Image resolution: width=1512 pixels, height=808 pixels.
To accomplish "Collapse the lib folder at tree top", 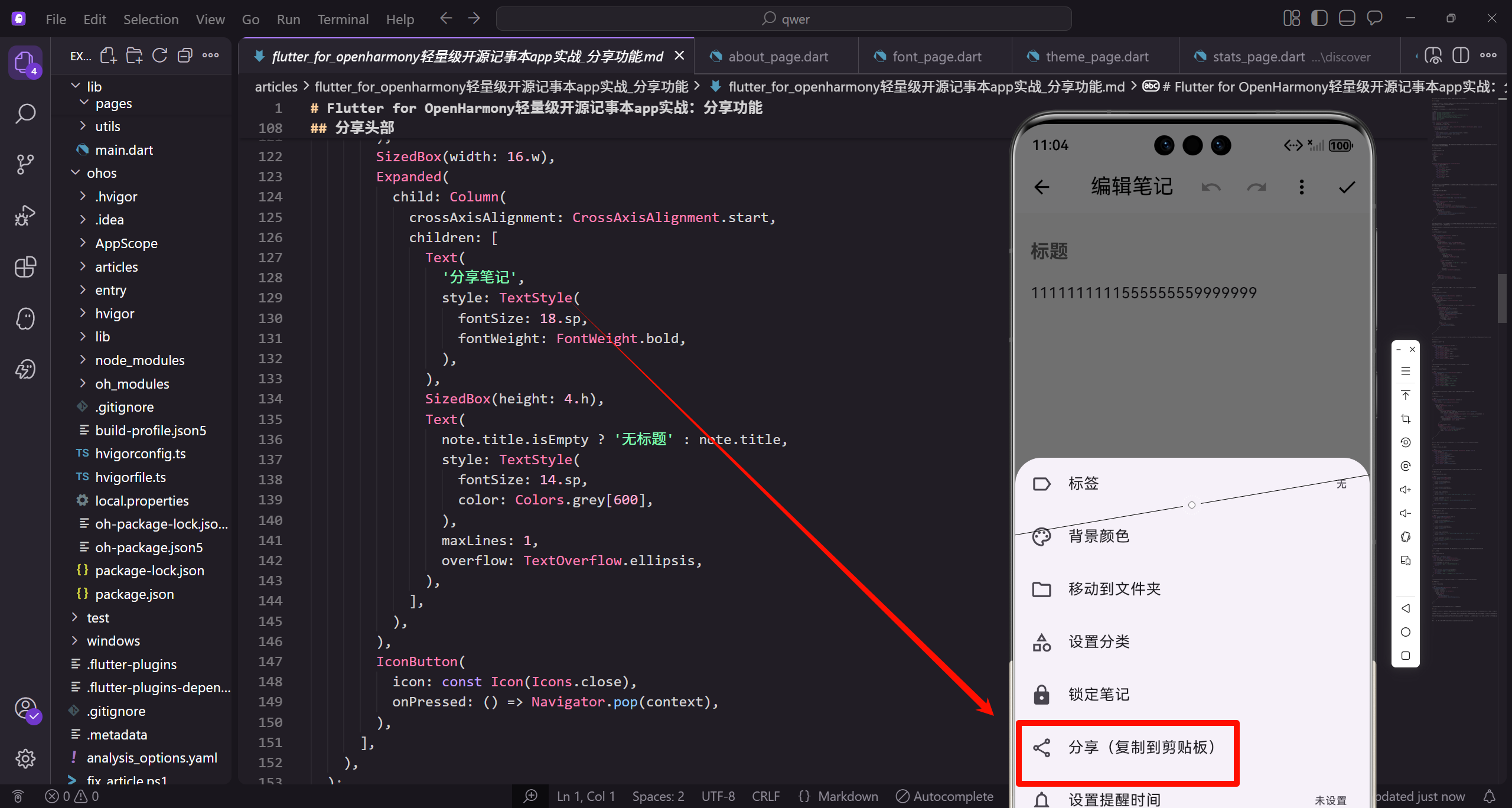I will 76,86.
